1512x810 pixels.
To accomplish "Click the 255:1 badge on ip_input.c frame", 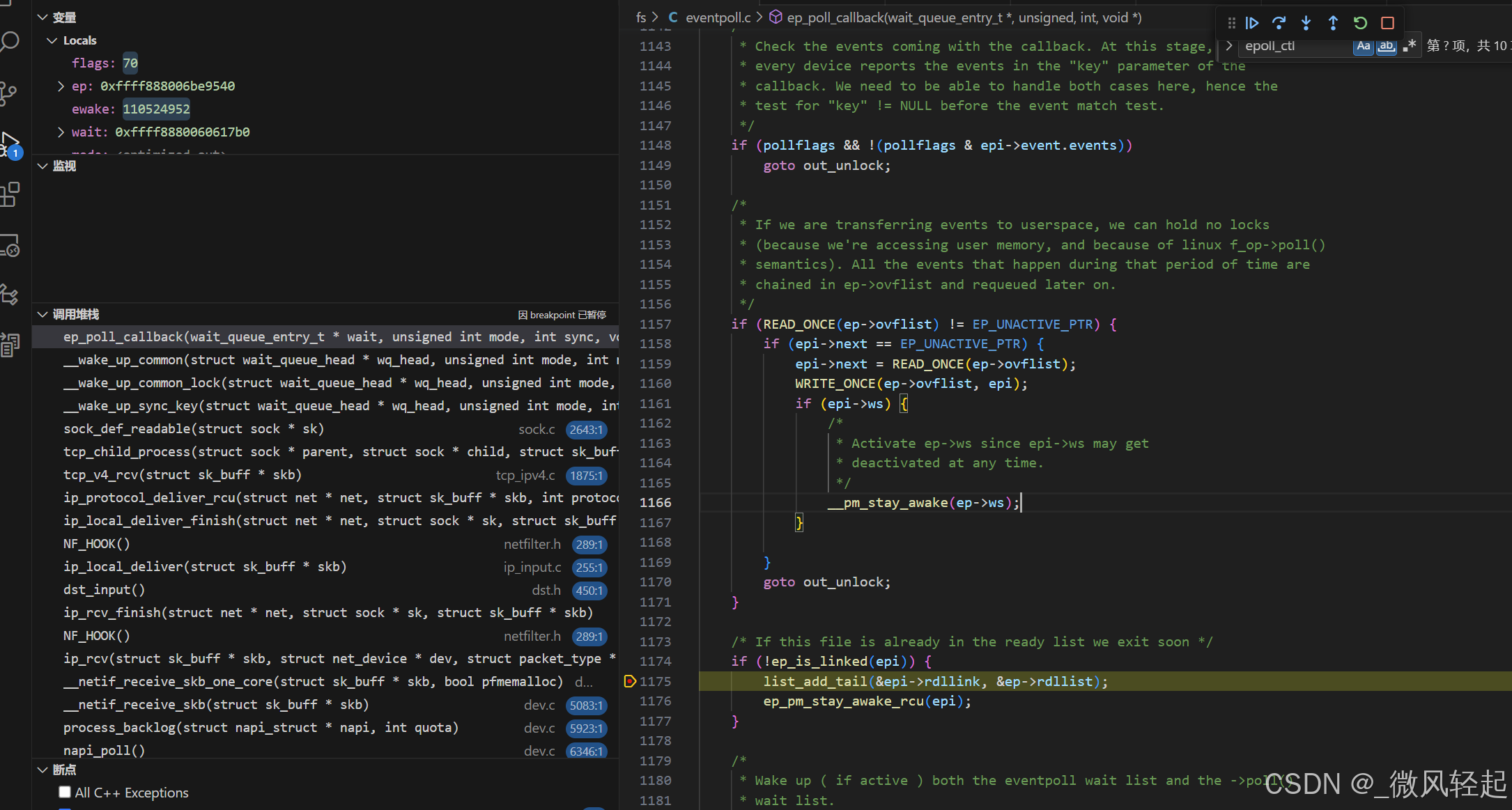I will (589, 568).
